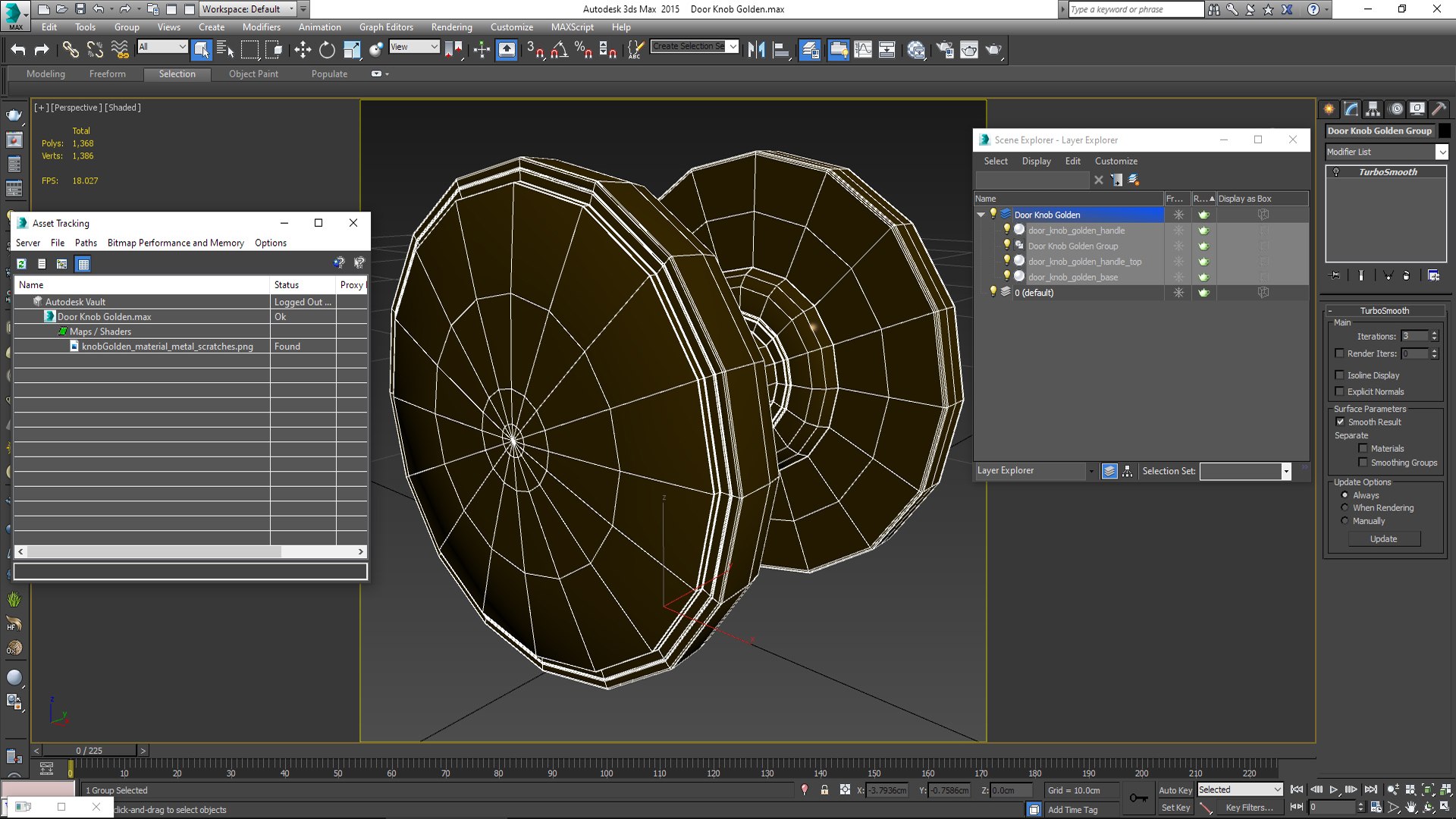Screen dimensions: 1456x819
Task: Open Selection Set dropdown in Layer Explorer
Action: (x=1285, y=471)
